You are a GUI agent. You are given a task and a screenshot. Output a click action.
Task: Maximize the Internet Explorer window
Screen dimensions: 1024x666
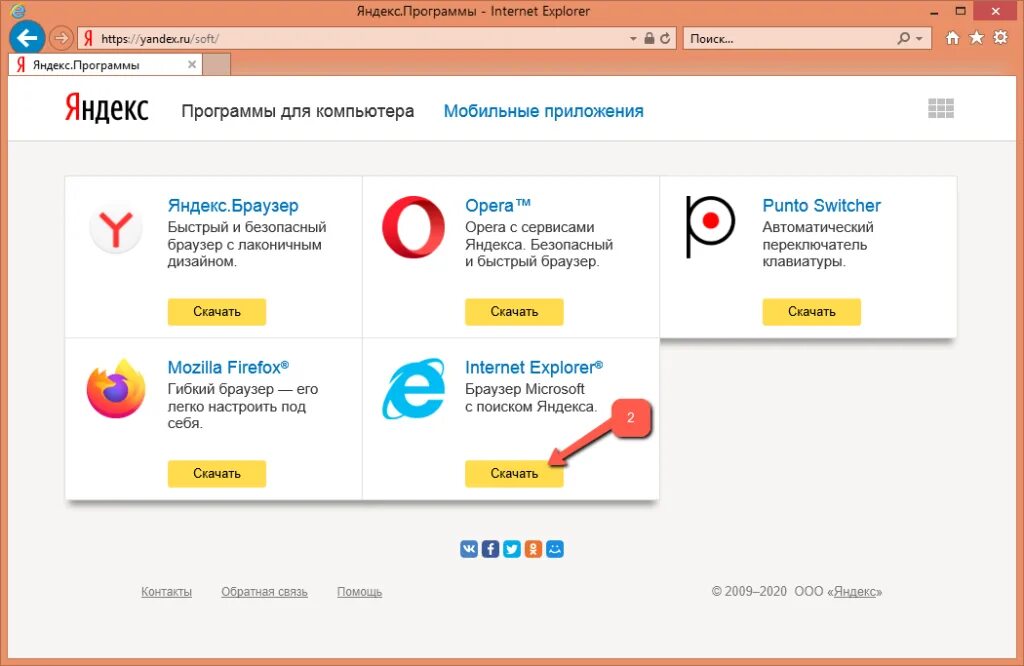click(x=960, y=11)
